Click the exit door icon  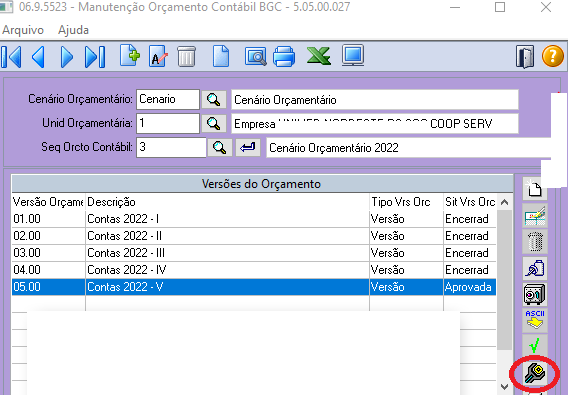tap(525, 57)
